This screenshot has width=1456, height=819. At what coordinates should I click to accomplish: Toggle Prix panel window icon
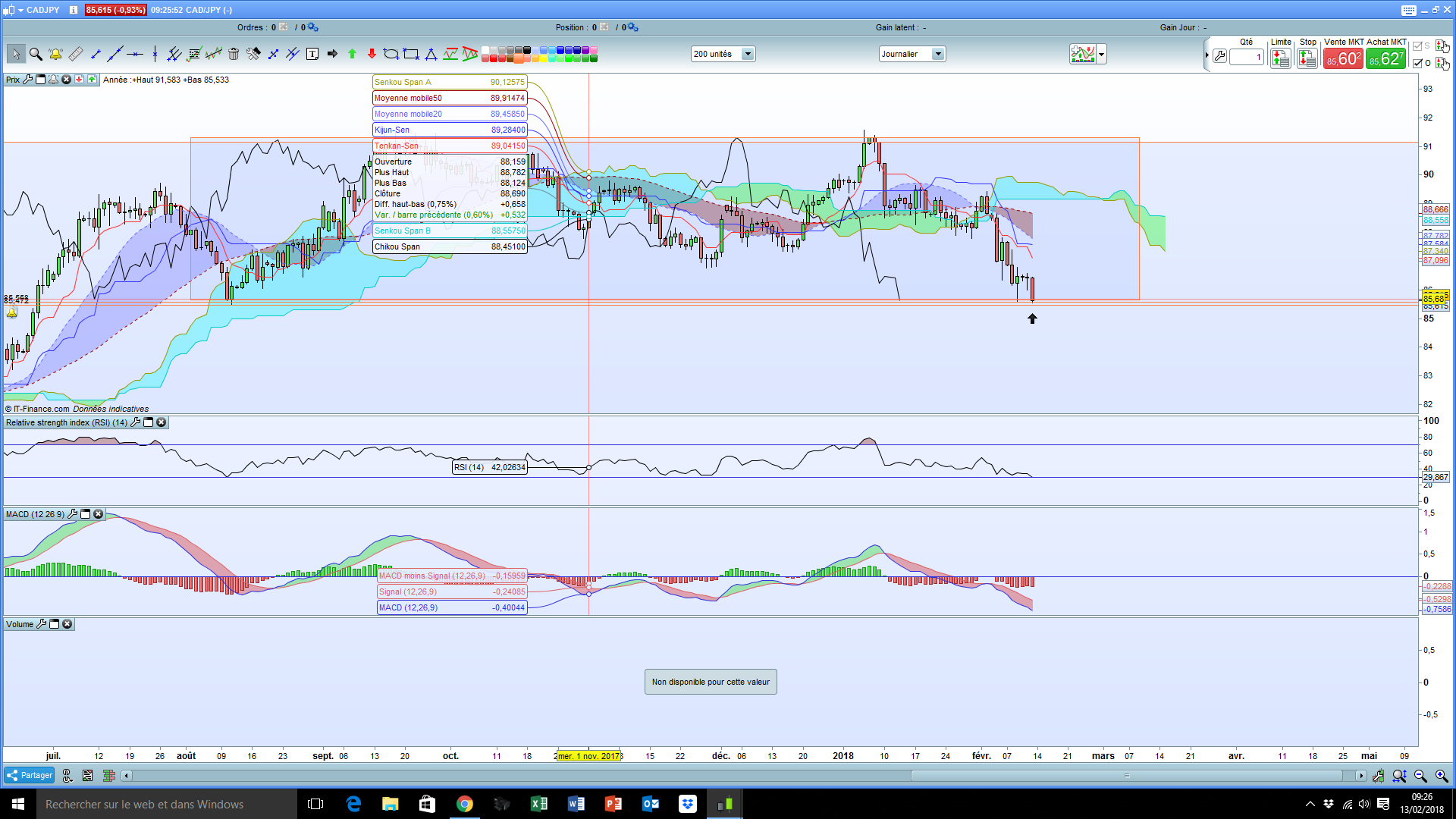click(x=41, y=80)
